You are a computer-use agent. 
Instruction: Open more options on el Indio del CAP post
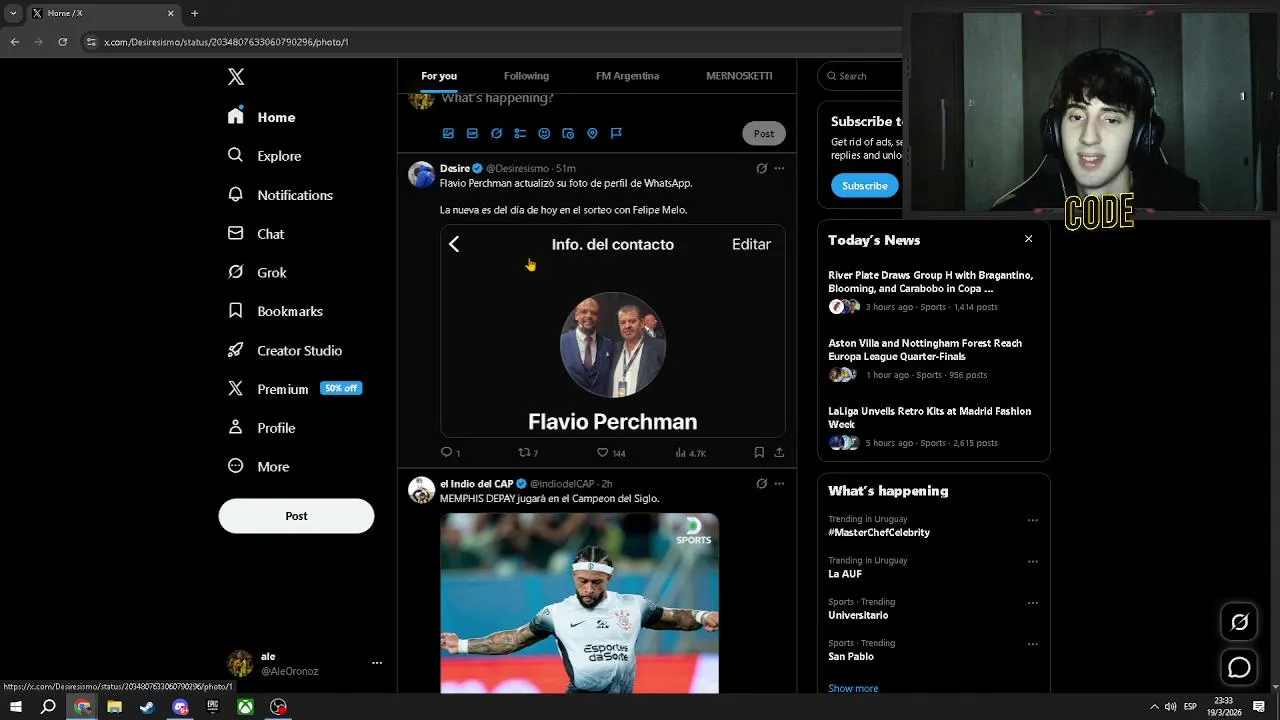(x=779, y=483)
